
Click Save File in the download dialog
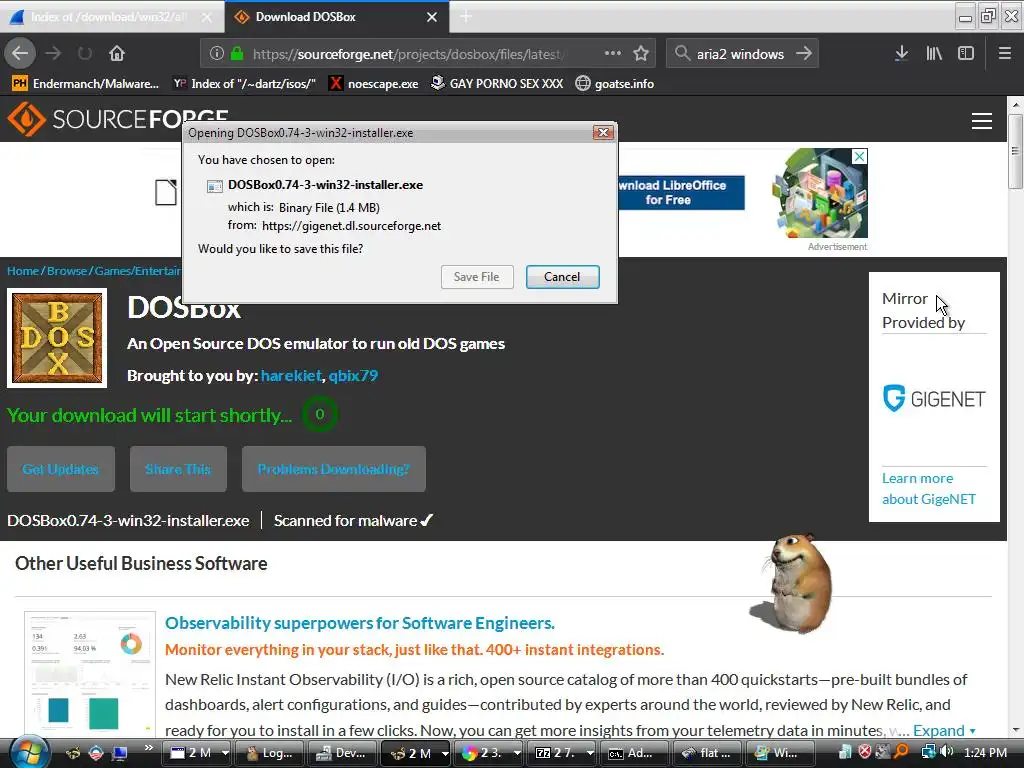tap(477, 277)
